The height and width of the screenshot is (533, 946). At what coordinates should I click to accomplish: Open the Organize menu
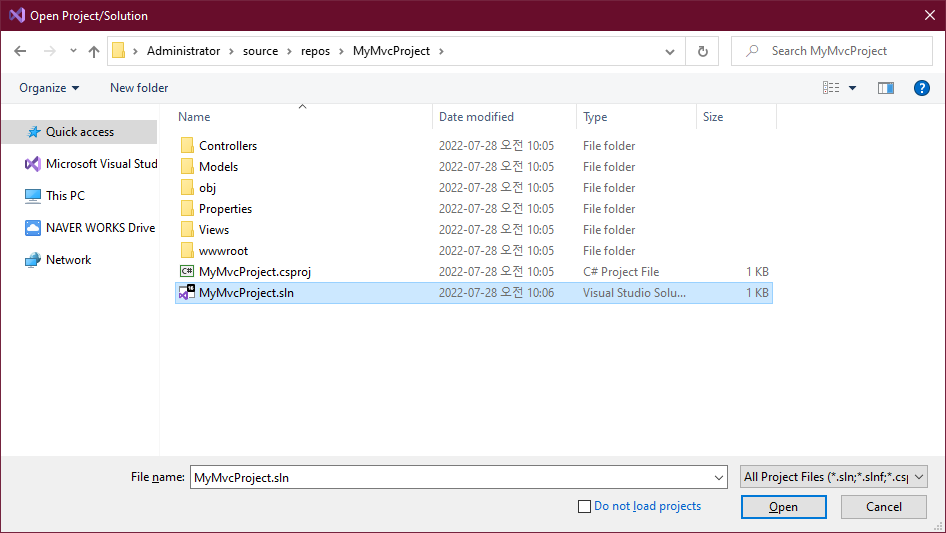click(49, 88)
